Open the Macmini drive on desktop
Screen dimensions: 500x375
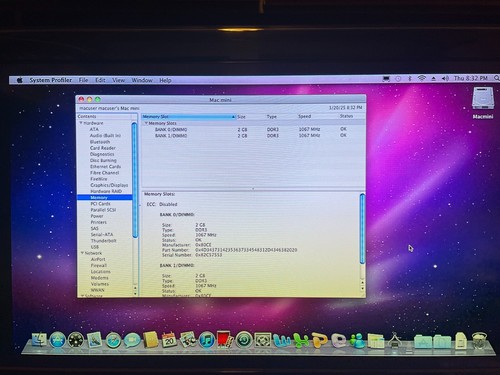(x=483, y=102)
